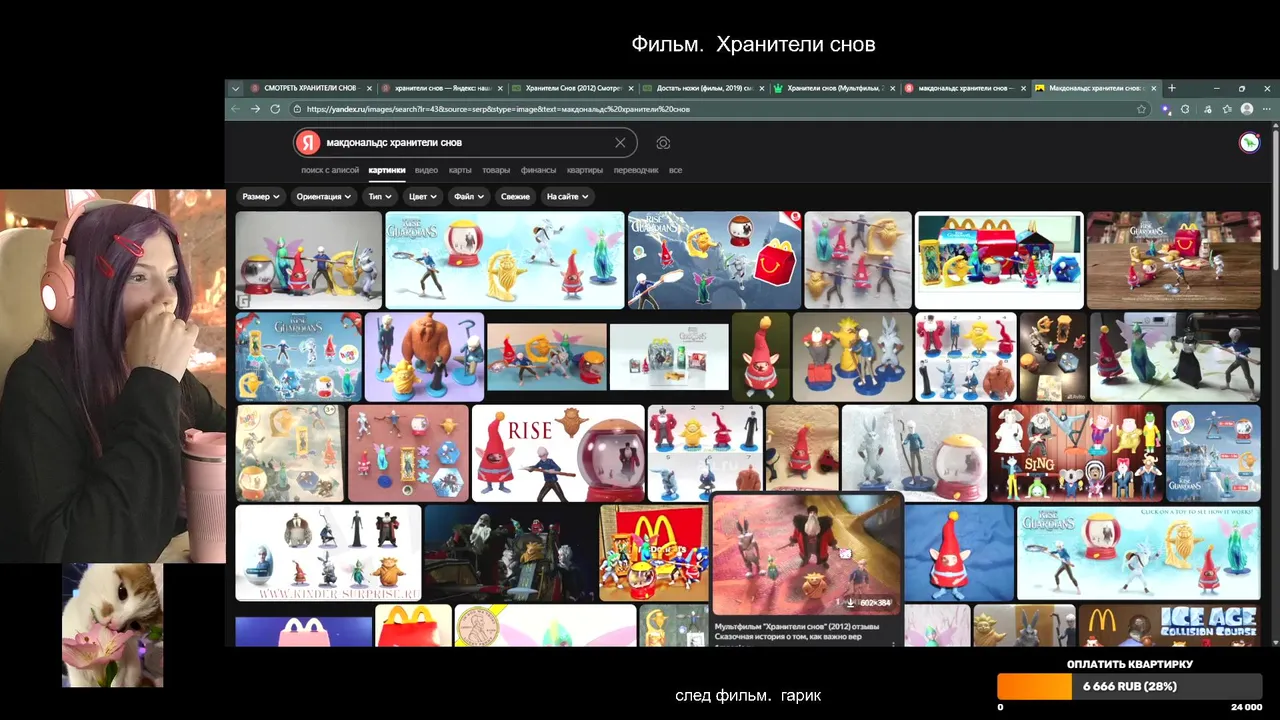
Task: Bookmark the page with the star icon
Action: 1141,109
